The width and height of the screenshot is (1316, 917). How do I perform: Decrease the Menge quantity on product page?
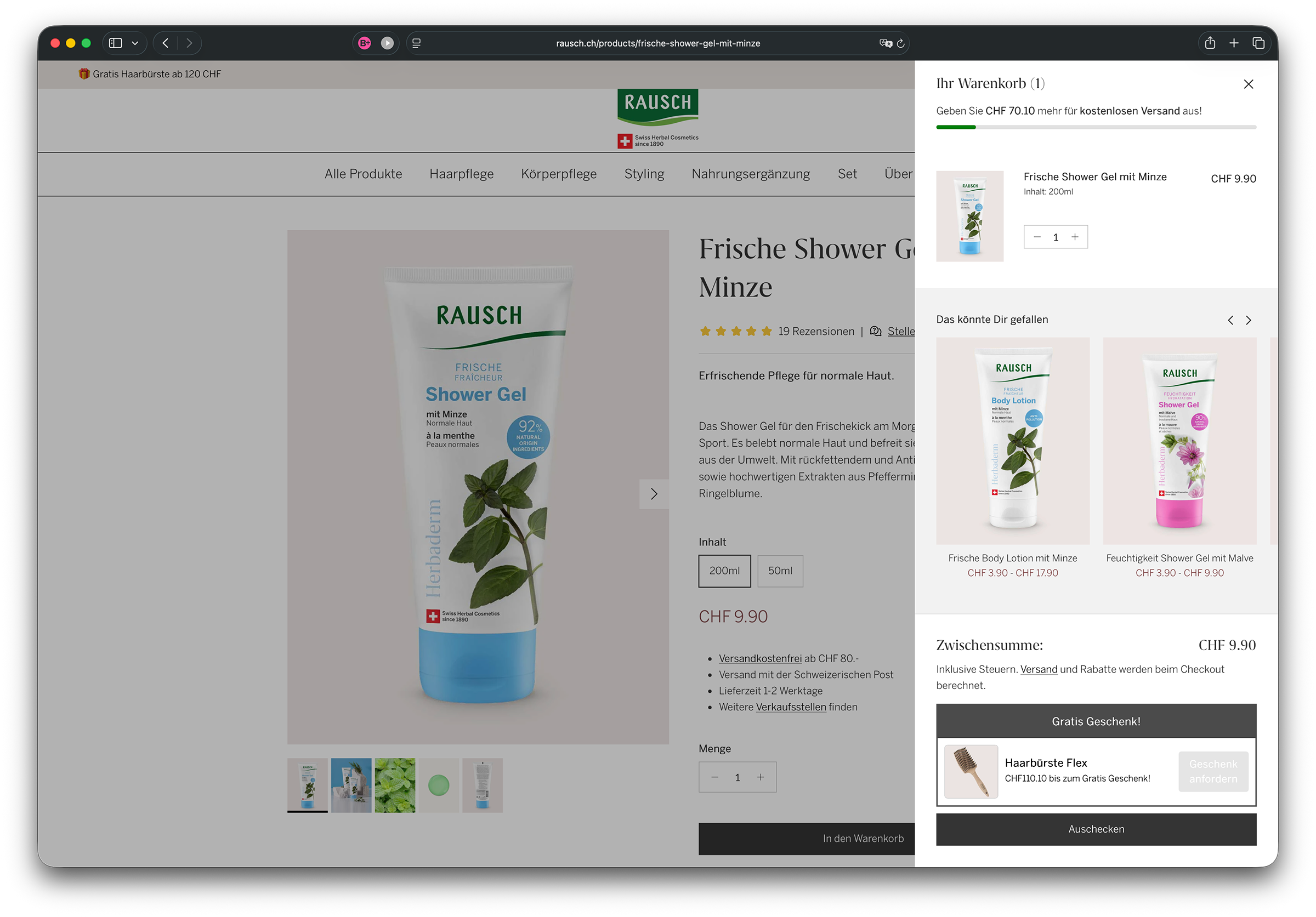pos(714,777)
